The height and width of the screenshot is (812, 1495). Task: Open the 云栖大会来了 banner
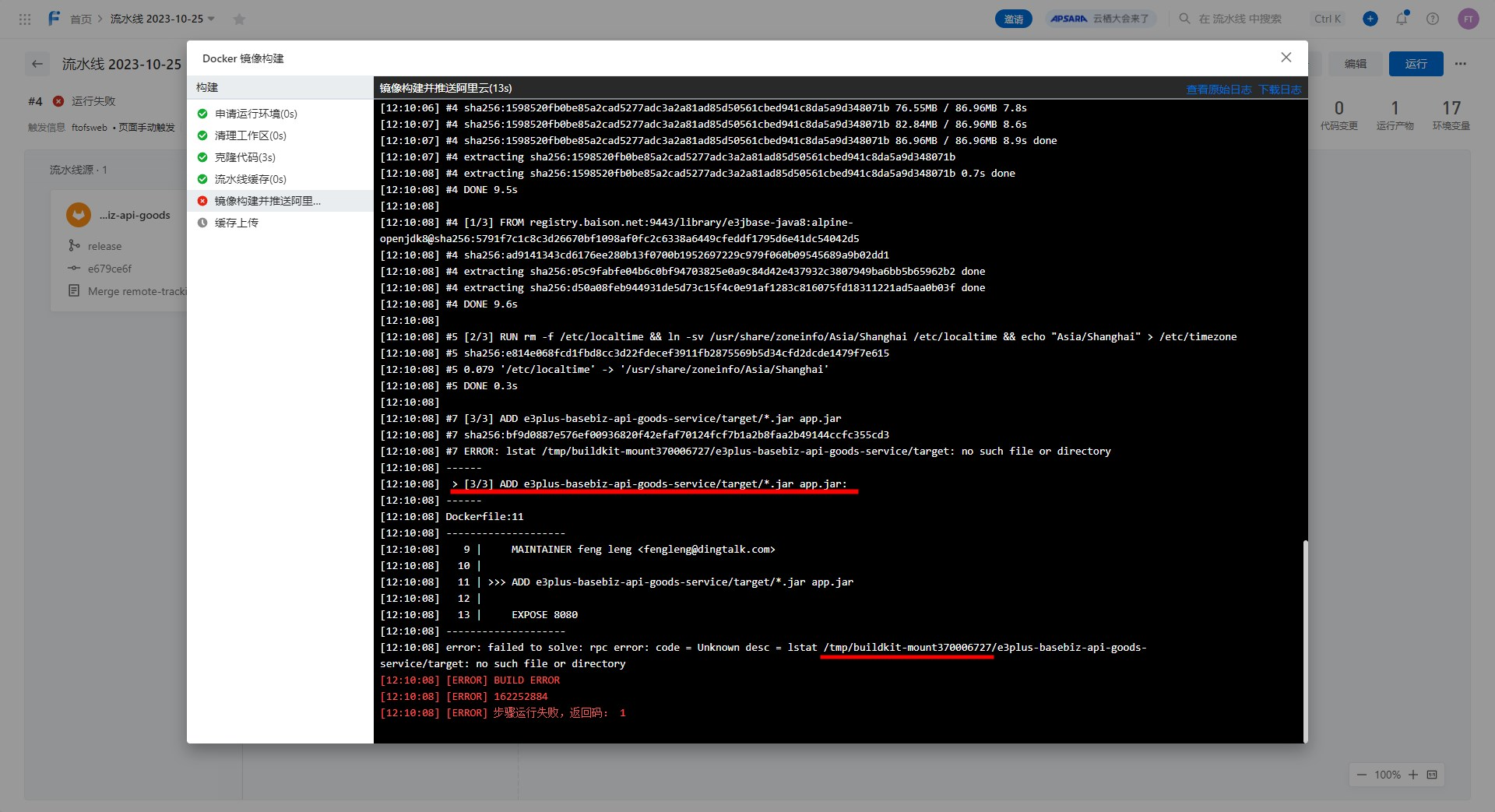[1100, 19]
